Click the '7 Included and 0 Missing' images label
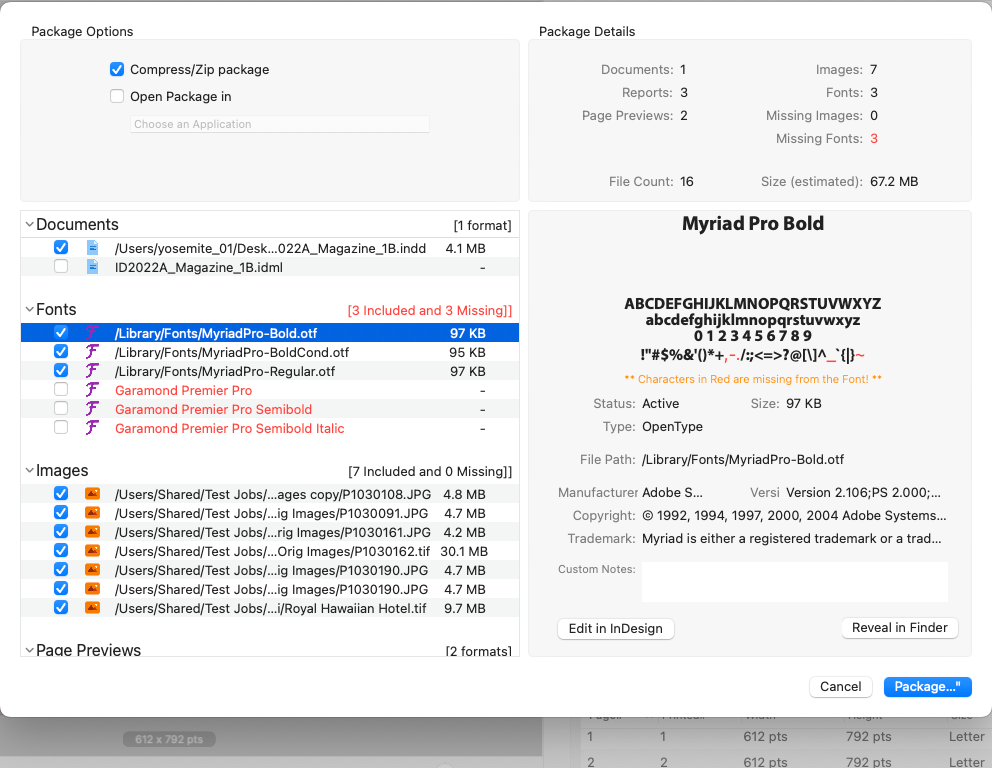 430,471
